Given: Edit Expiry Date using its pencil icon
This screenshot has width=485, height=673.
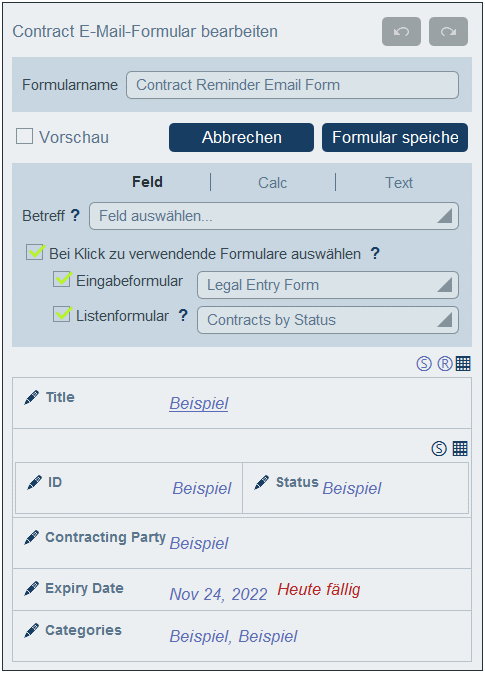Looking at the screenshot, I should coord(32,588).
